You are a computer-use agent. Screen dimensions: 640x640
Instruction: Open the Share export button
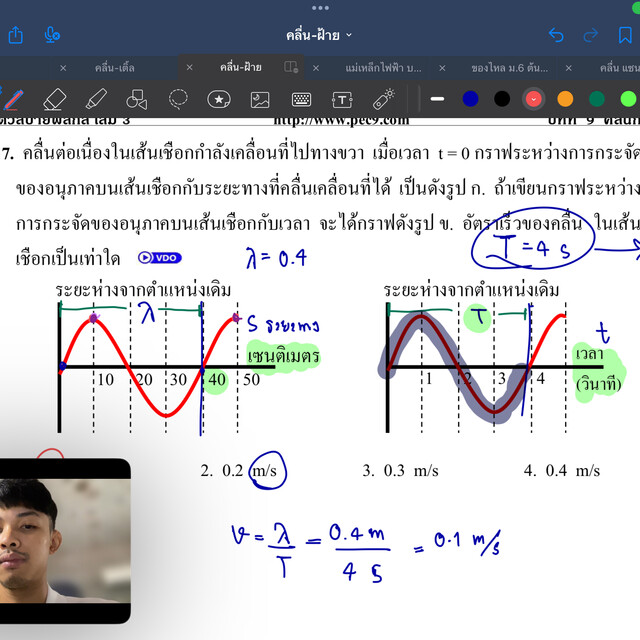coord(15,35)
